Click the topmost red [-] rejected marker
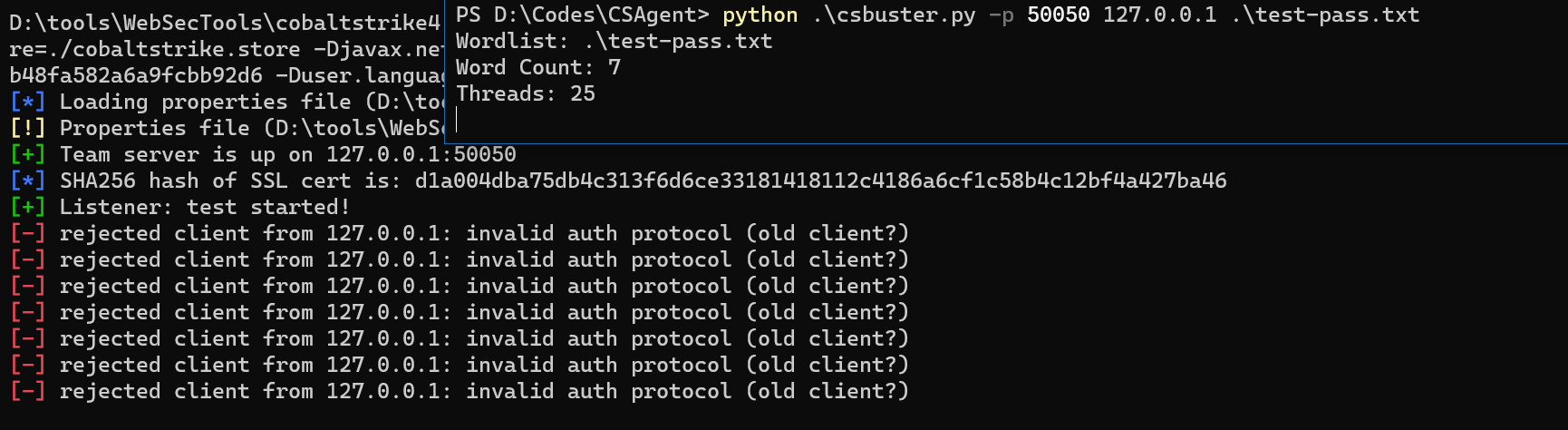The width and height of the screenshot is (1568, 430). coord(27,233)
